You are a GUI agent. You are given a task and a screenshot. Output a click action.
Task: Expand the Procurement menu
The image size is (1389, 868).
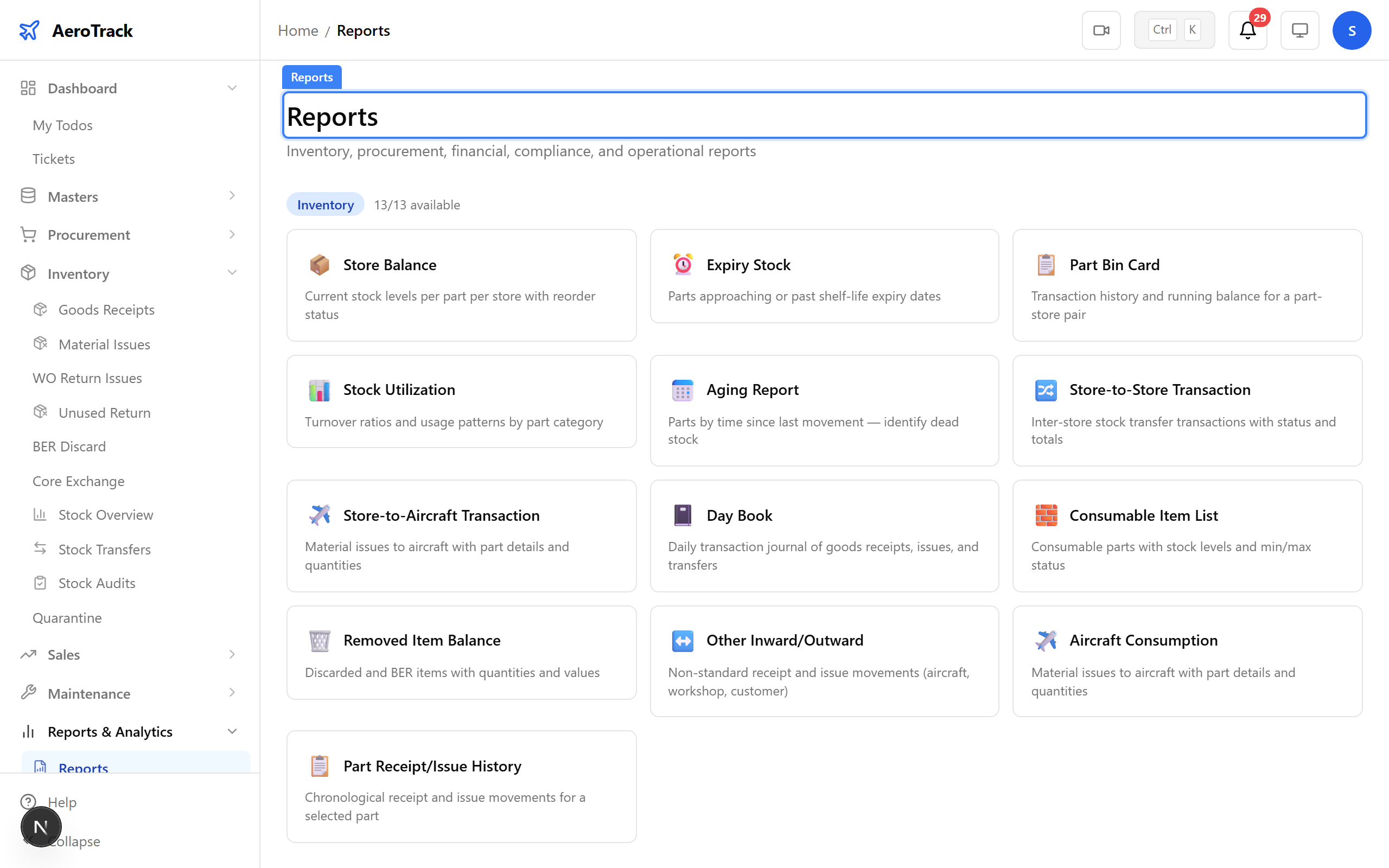tap(232, 234)
